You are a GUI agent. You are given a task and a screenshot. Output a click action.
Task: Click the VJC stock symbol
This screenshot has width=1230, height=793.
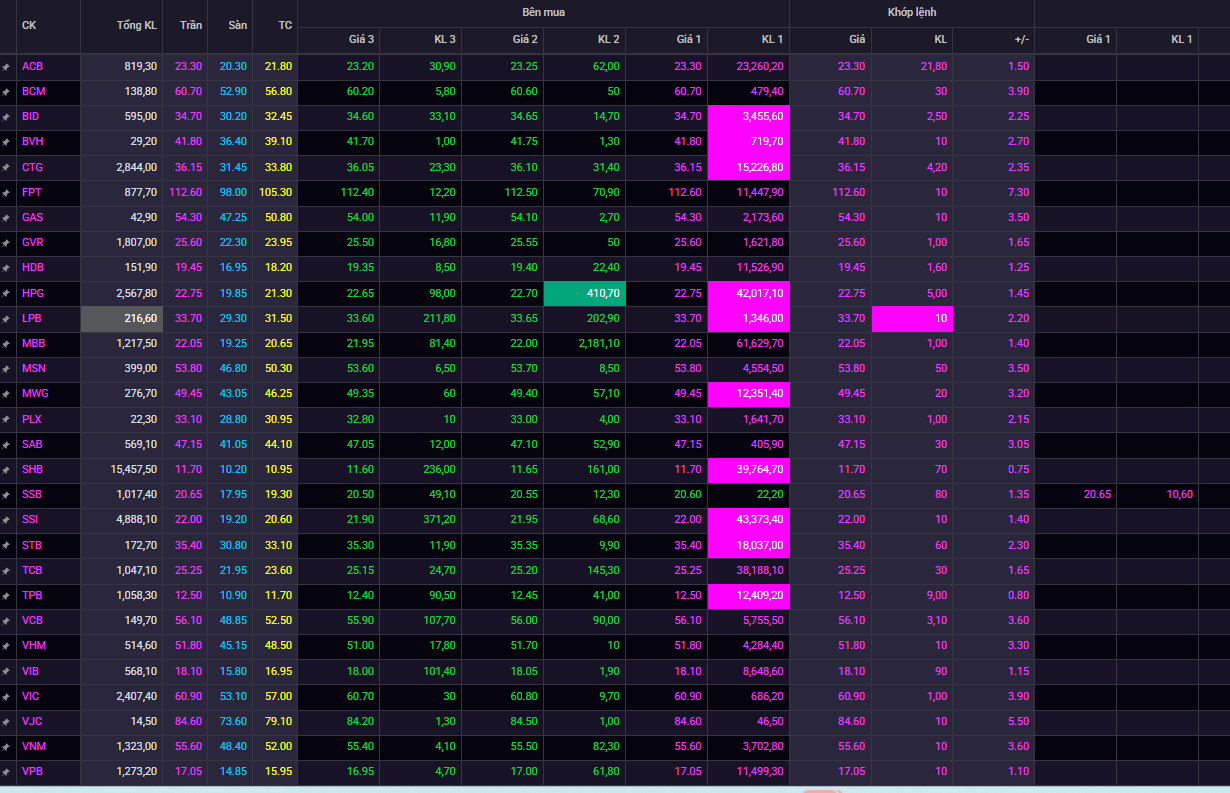coord(32,721)
